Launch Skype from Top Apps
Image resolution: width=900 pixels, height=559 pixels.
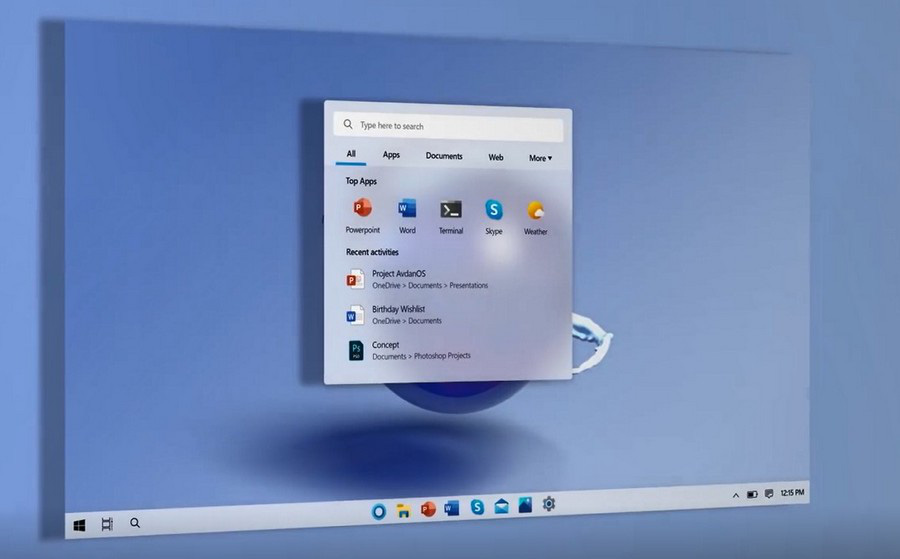(x=494, y=217)
